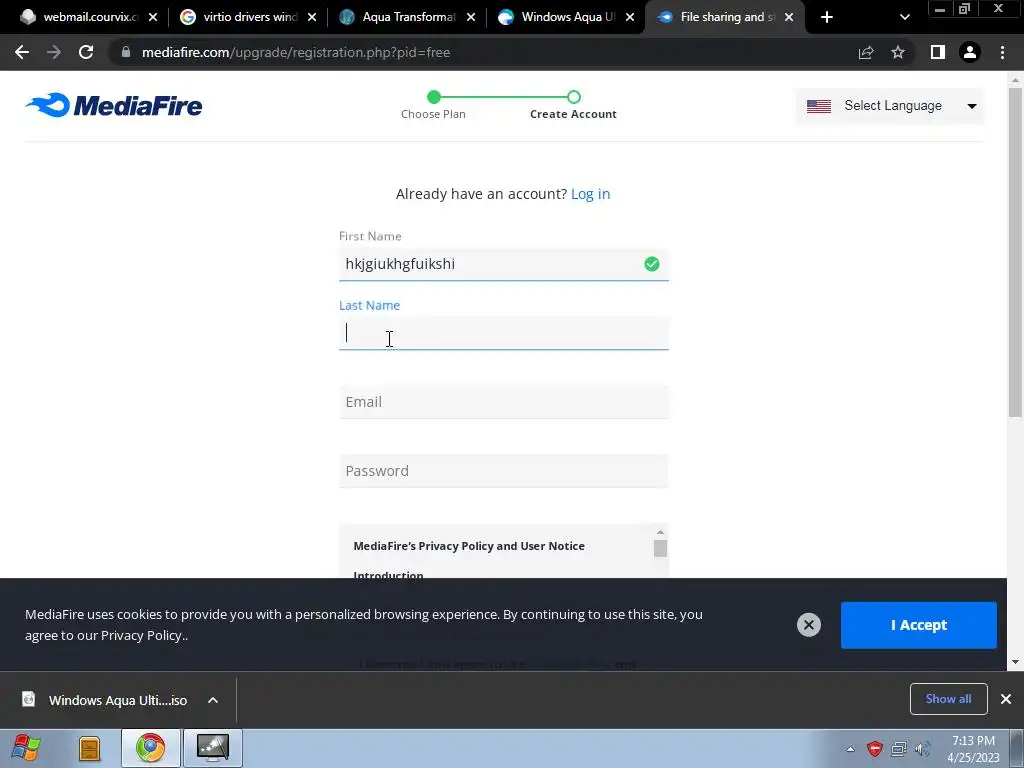This screenshot has height=768, width=1024.
Task: Go back with the browser back arrow
Action: click(22, 52)
